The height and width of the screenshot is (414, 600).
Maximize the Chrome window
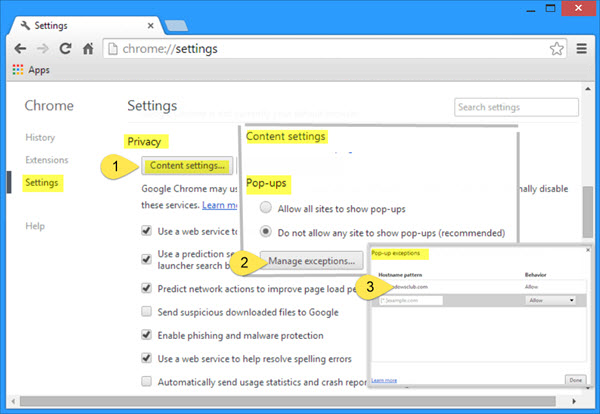(x=550, y=8)
